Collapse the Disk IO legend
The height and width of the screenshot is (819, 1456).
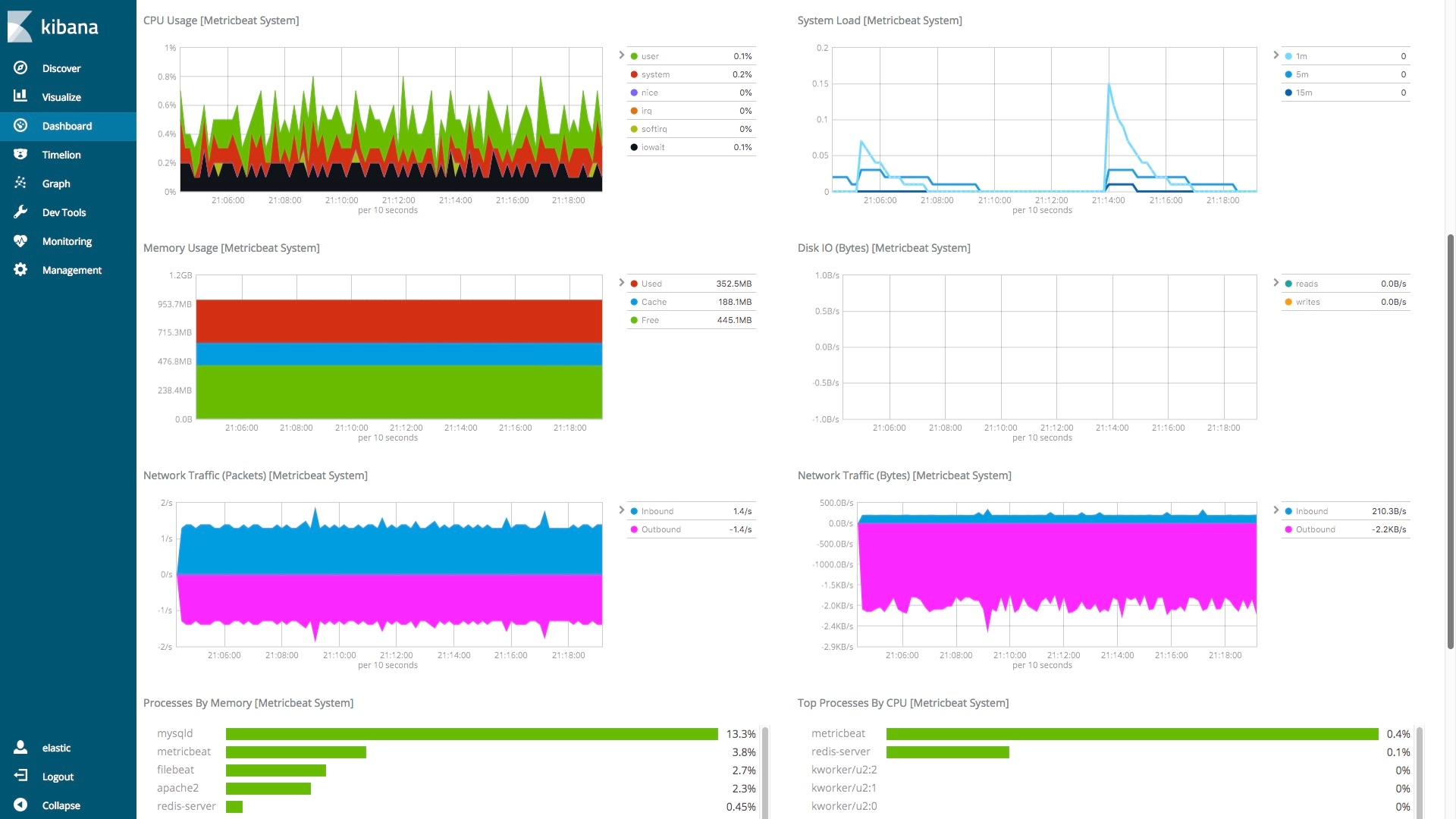(x=1276, y=282)
